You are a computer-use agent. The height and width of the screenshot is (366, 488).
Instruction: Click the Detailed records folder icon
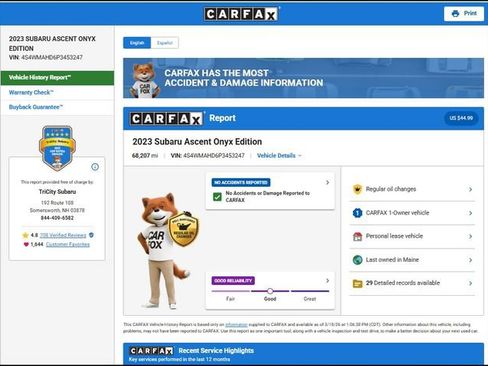point(357,283)
